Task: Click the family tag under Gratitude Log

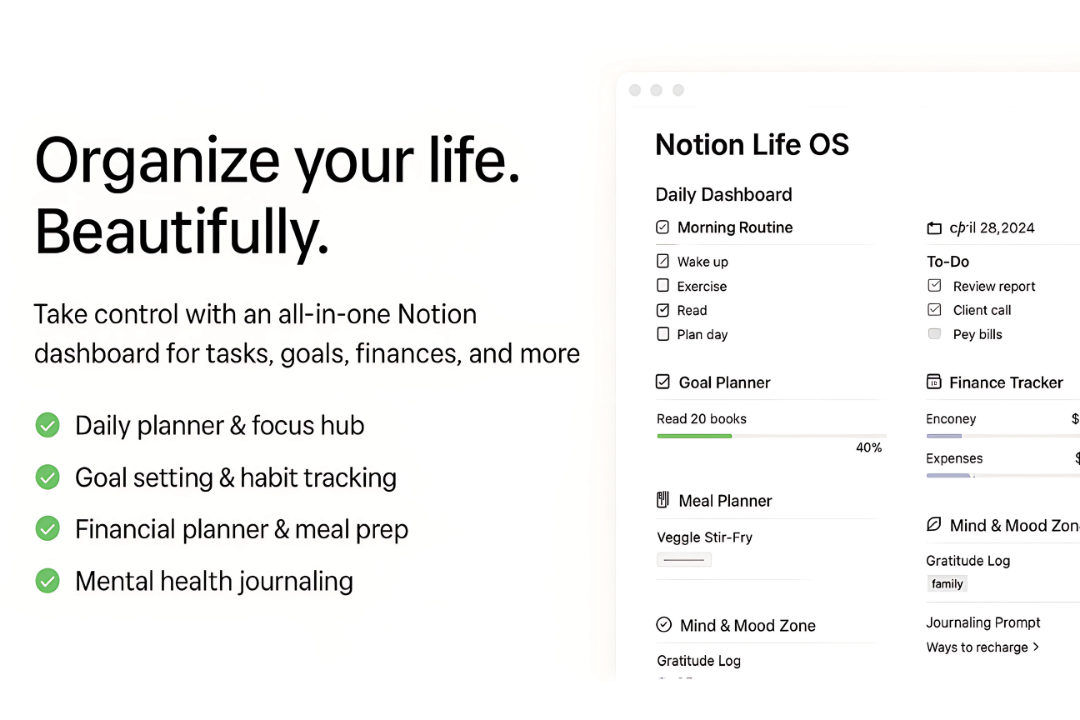Action: [947, 584]
